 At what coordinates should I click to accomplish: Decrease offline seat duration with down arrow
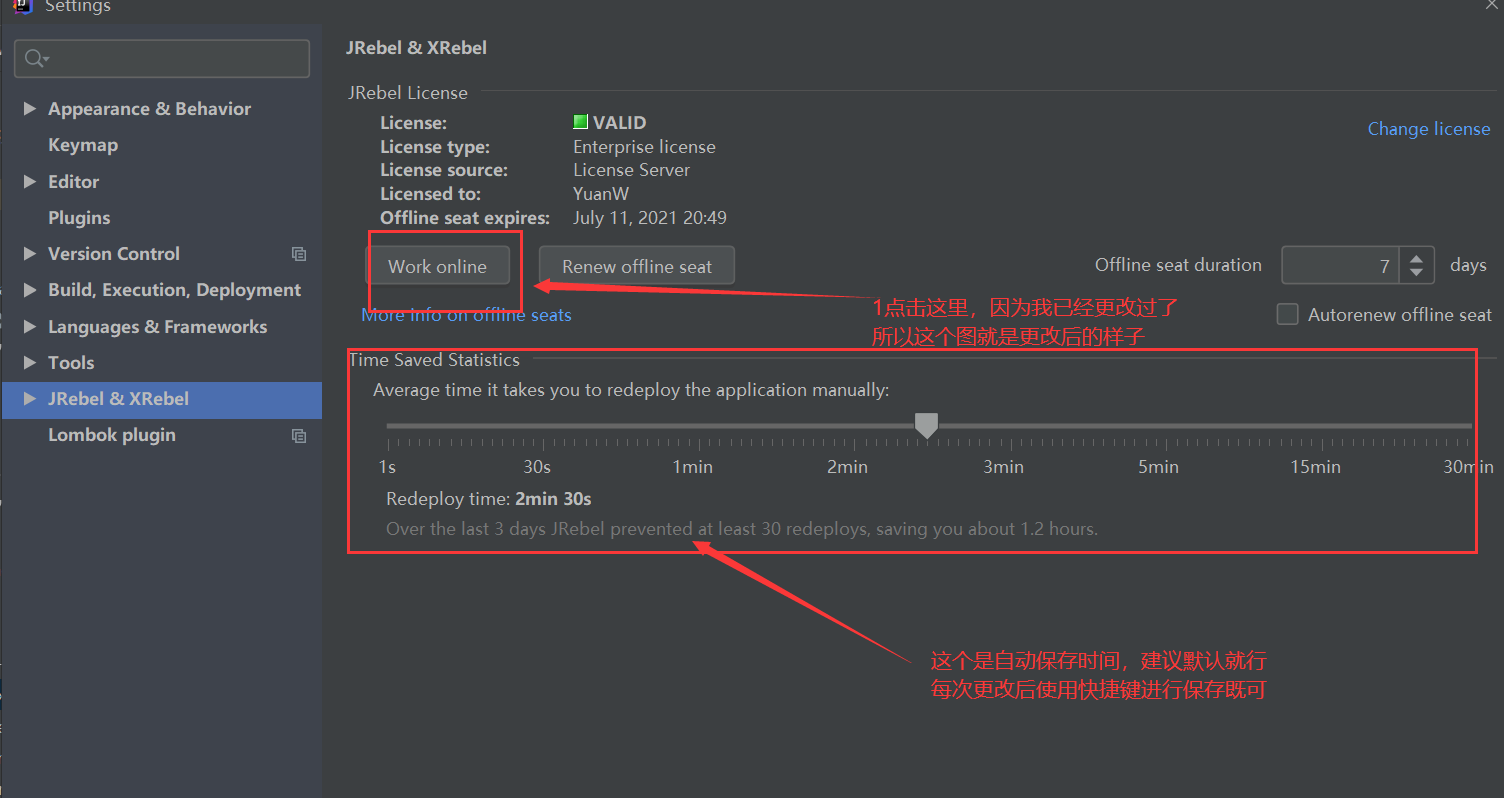1416,272
